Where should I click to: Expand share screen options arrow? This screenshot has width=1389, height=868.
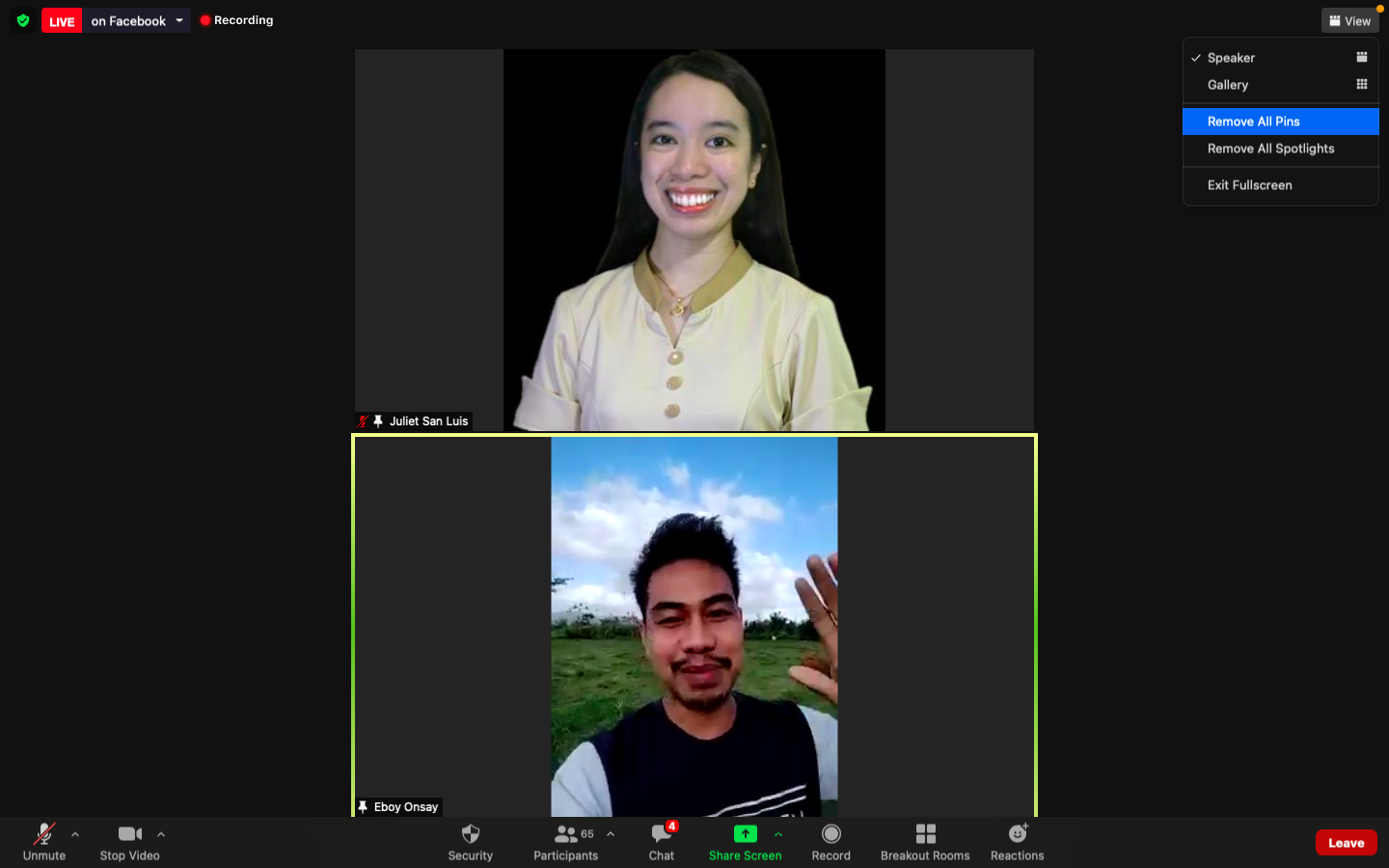778,834
